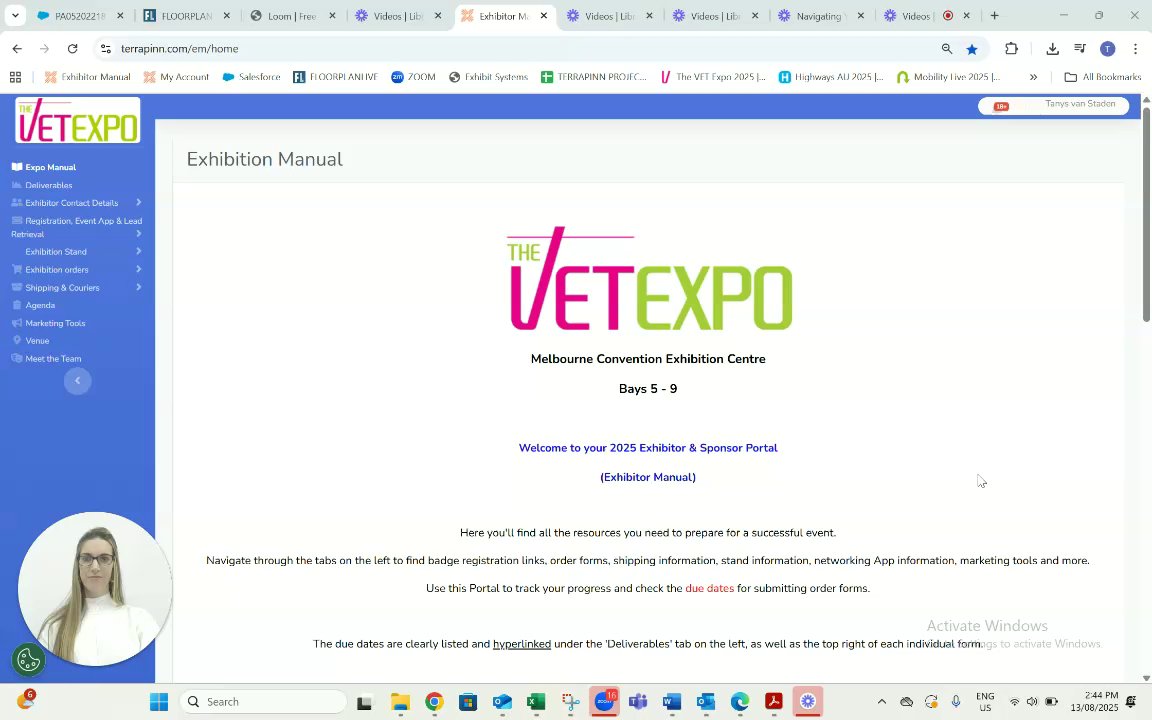
Task: Open Adobe Acrobat from the taskbar
Action: (x=774, y=702)
